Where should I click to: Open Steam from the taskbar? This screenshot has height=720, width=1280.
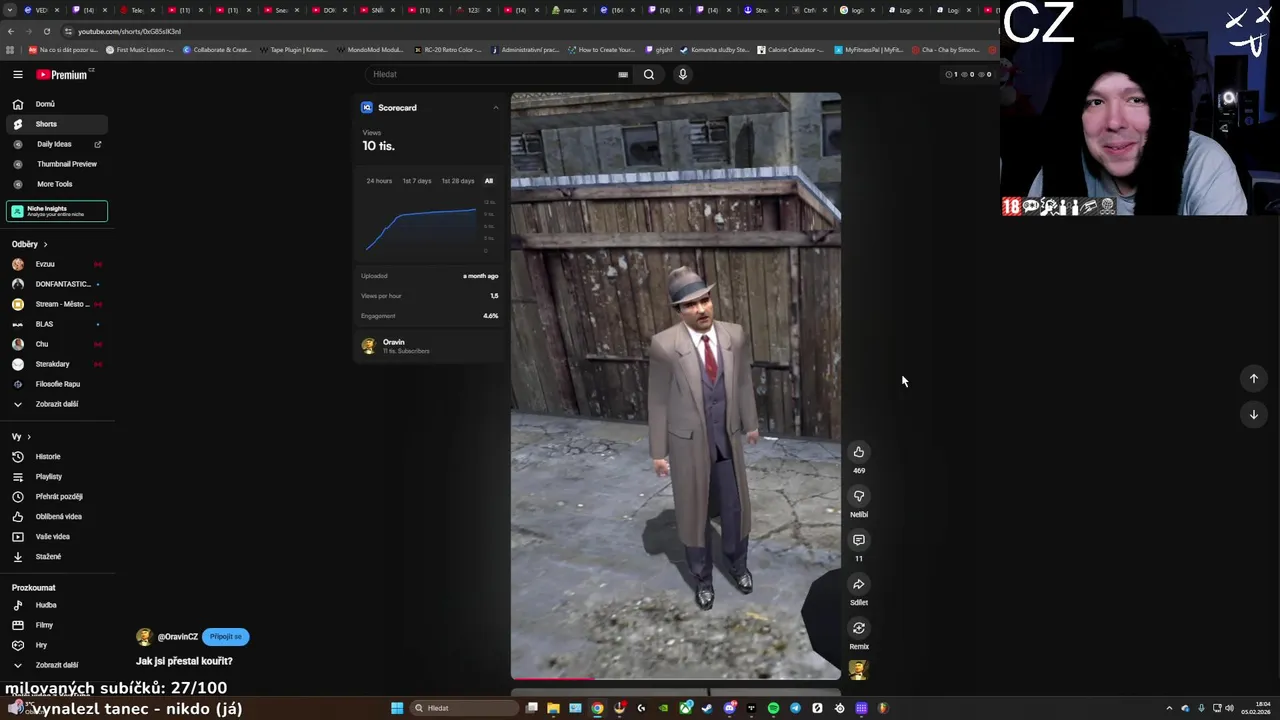(x=707, y=708)
